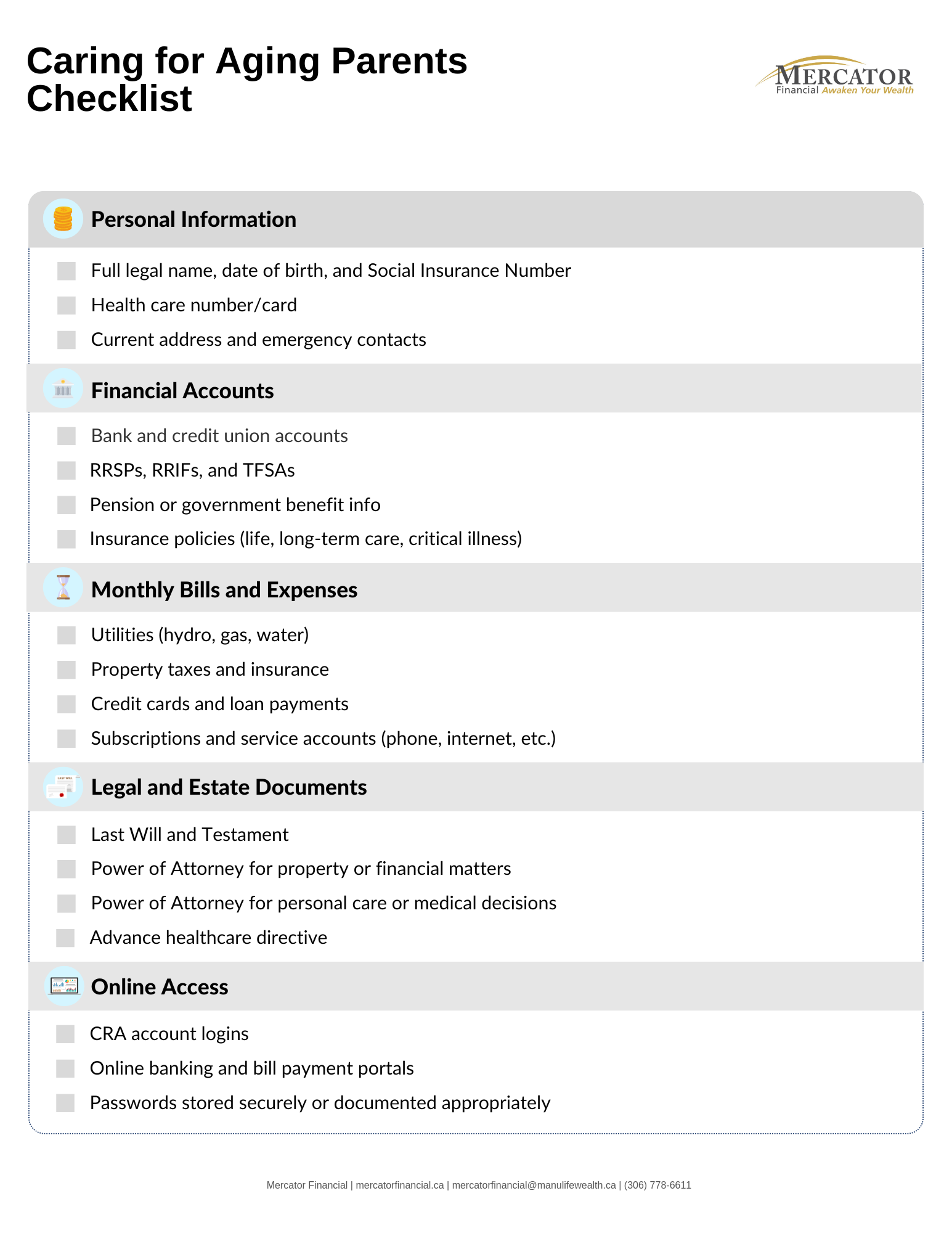Check Utilities (hydro, gas, water) box
Viewport: 952px width, 1233px height.
coord(67,635)
